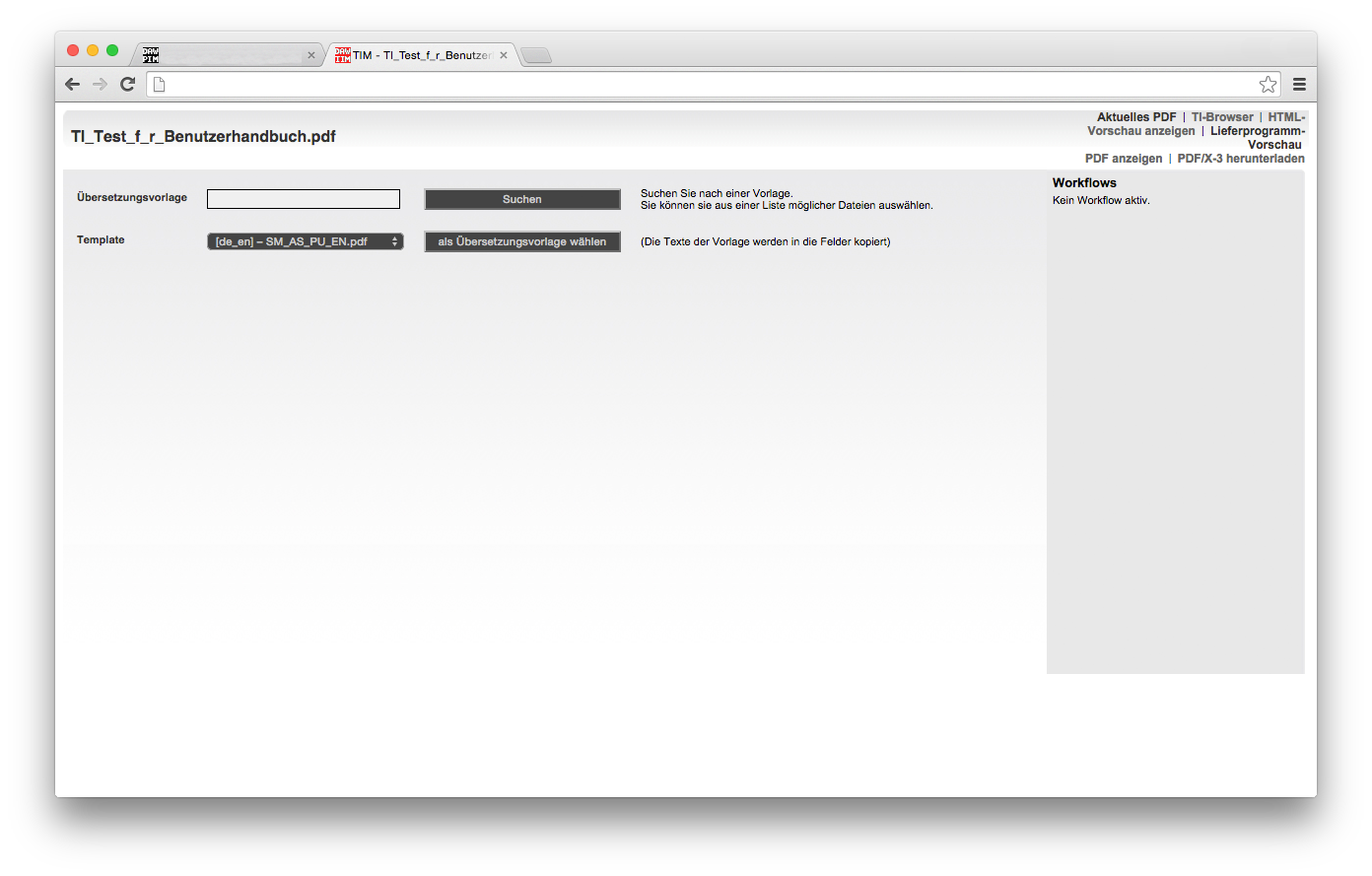The height and width of the screenshot is (876, 1372).
Task: Show the HTML-Vorschau anzeigen link
Action: click(x=1141, y=131)
